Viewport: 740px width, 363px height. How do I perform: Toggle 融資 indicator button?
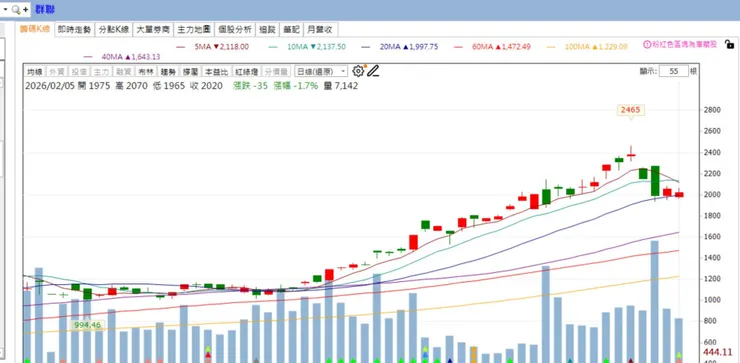coord(123,72)
